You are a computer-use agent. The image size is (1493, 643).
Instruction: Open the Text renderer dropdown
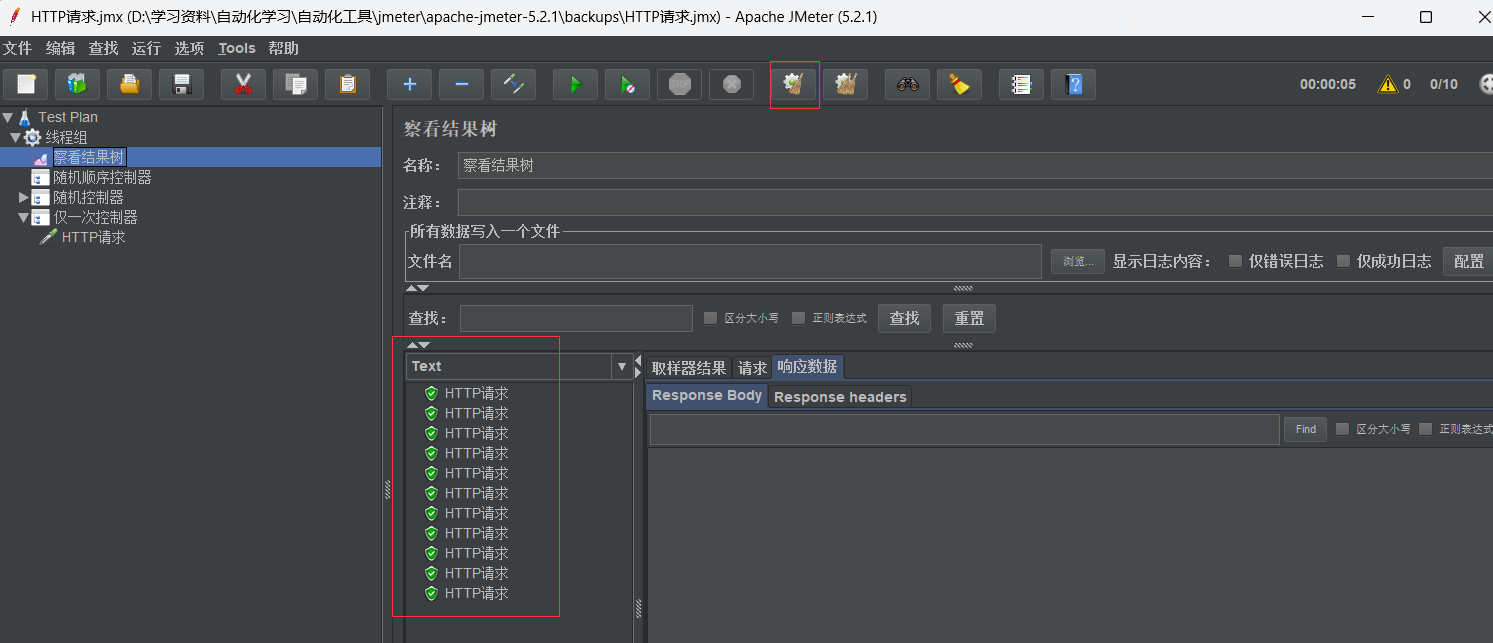622,366
